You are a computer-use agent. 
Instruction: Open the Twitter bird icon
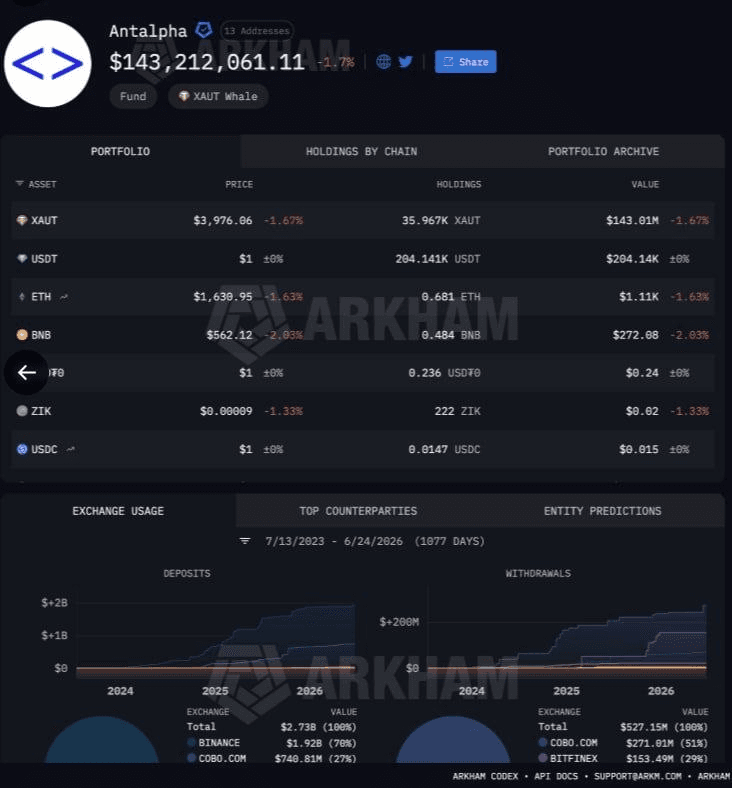tap(405, 61)
